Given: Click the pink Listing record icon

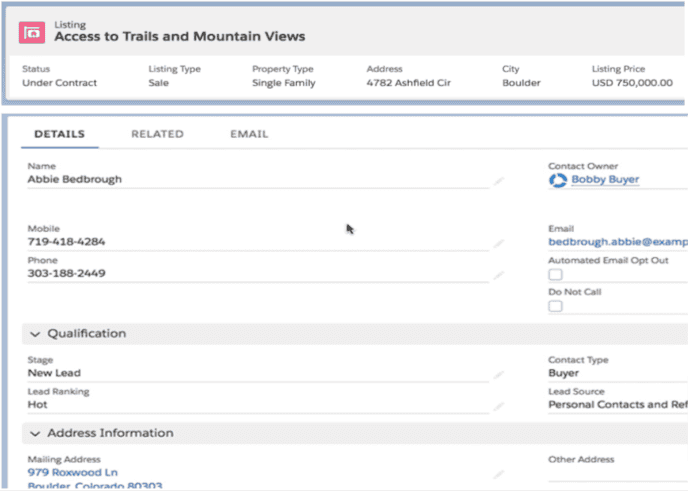Looking at the screenshot, I should [x=33, y=32].
